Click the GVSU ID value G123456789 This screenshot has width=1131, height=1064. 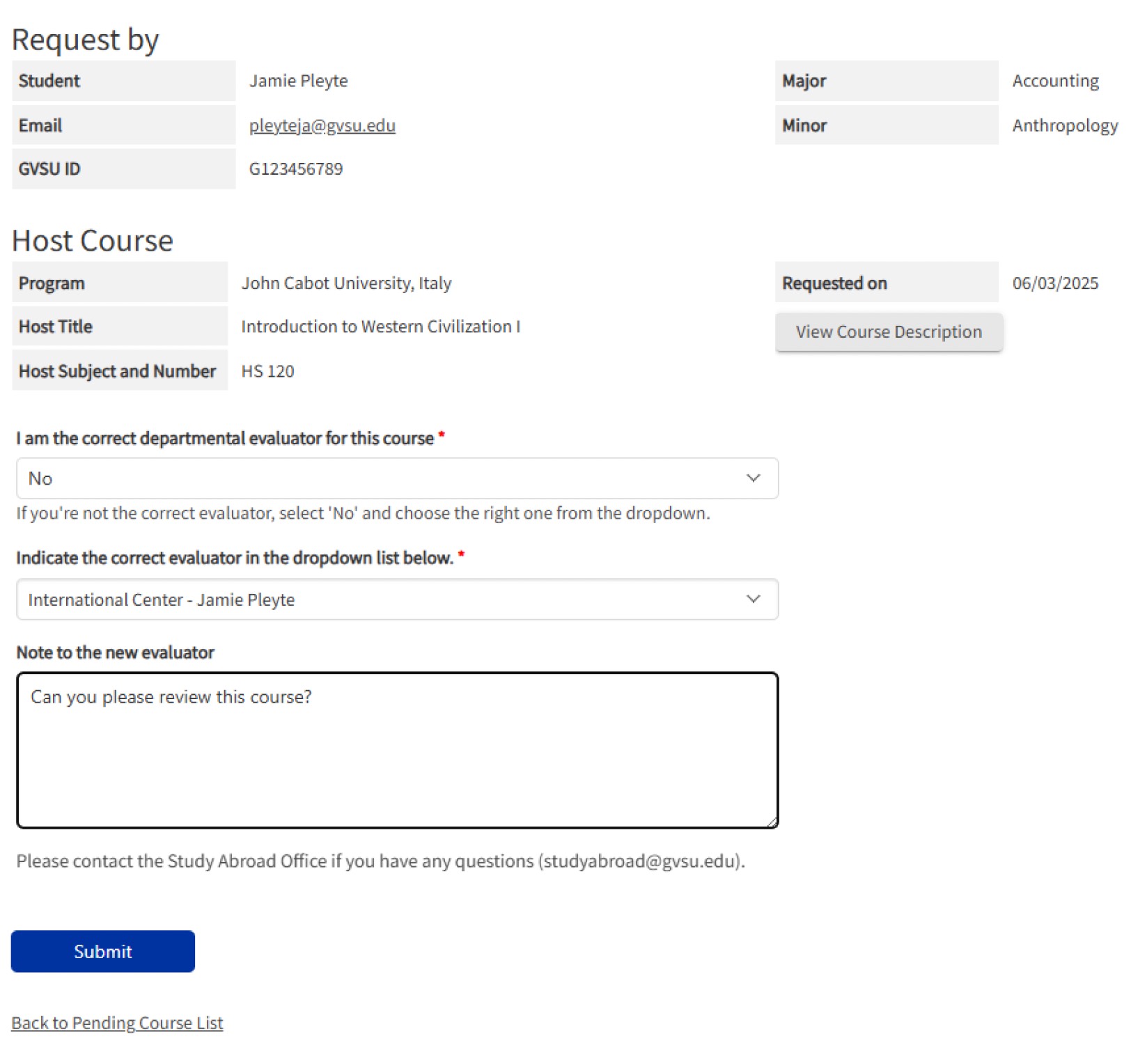pos(296,169)
